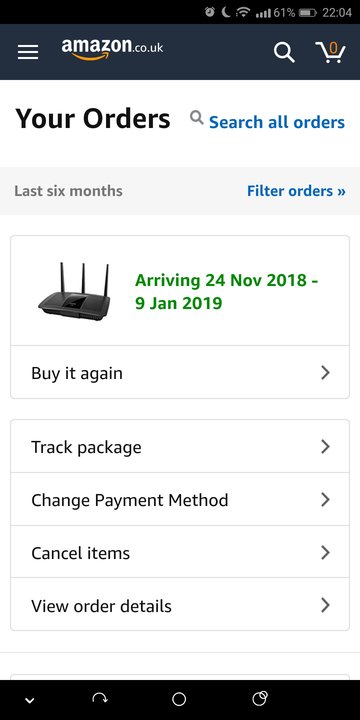
Task: Click the Search all orders link
Action: click(276, 122)
